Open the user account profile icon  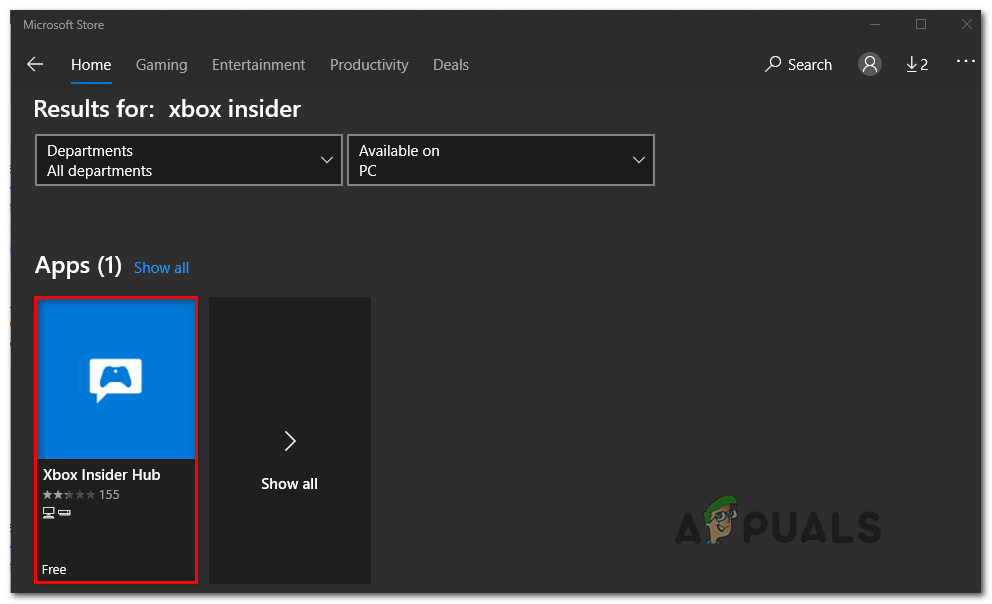click(x=870, y=64)
